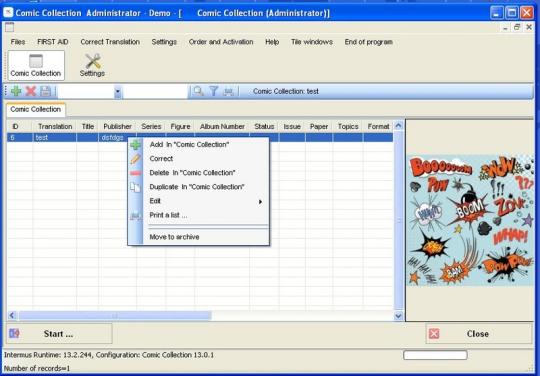Sort by the Publisher column header
This screenshot has height=376, width=540.
click(x=117, y=126)
